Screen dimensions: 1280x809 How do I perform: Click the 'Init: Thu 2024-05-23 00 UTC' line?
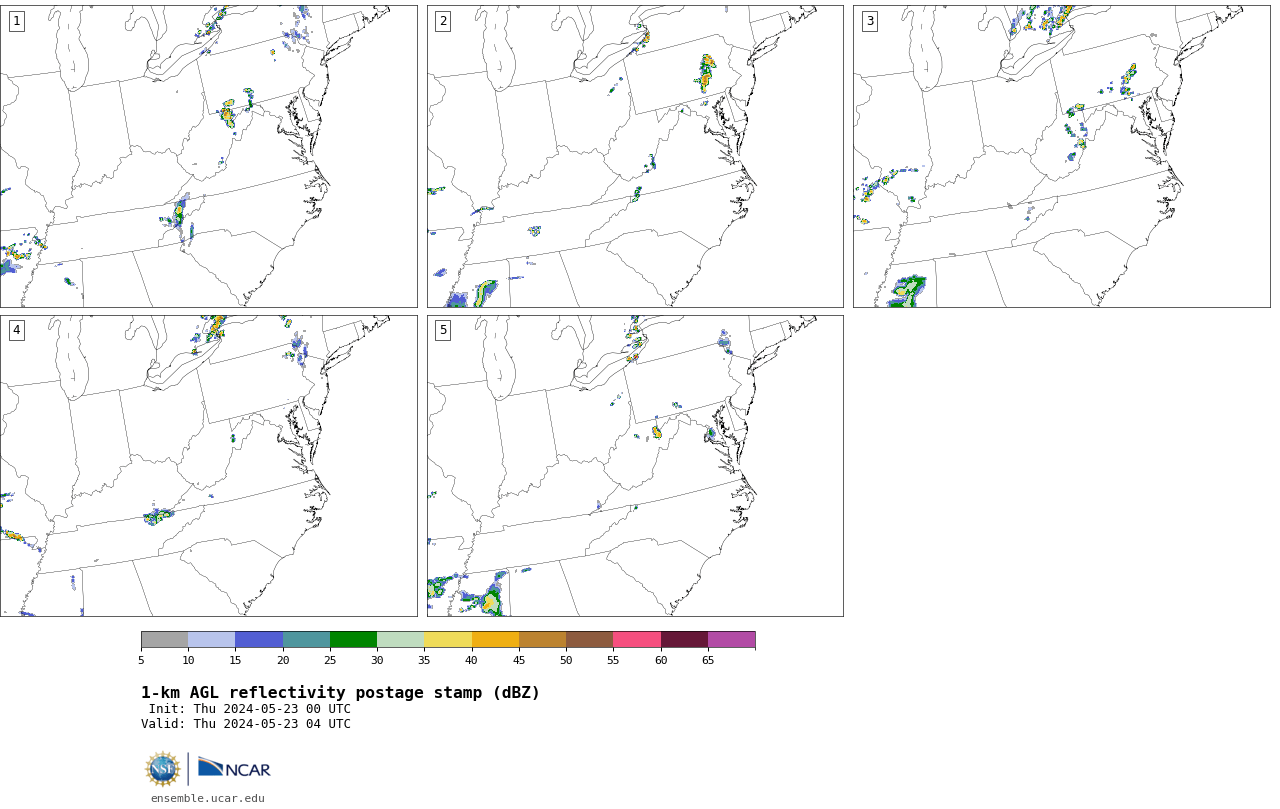click(x=250, y=709)
